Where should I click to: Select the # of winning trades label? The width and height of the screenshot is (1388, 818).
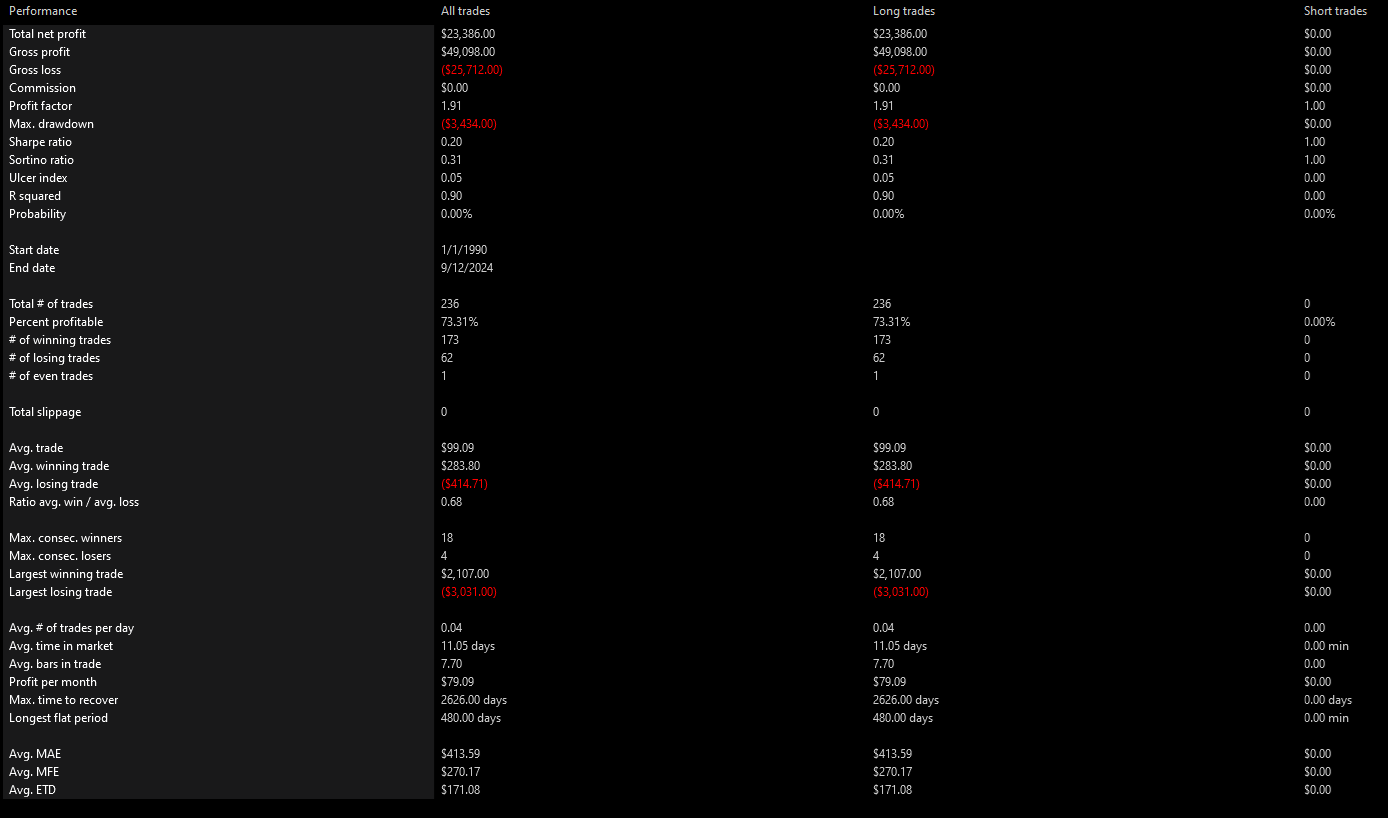point(60,340)
